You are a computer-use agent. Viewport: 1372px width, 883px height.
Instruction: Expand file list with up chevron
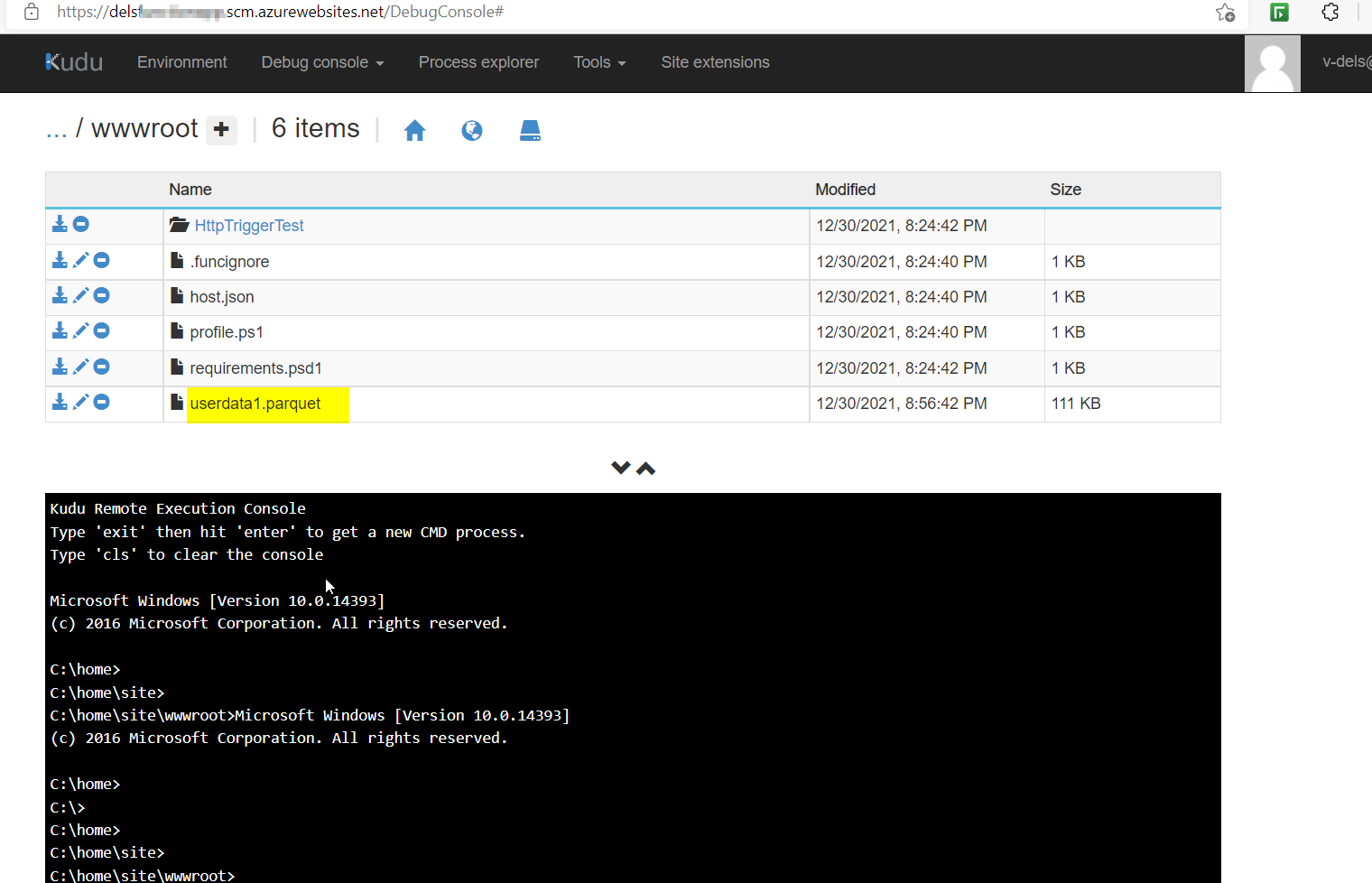[645, 468]
